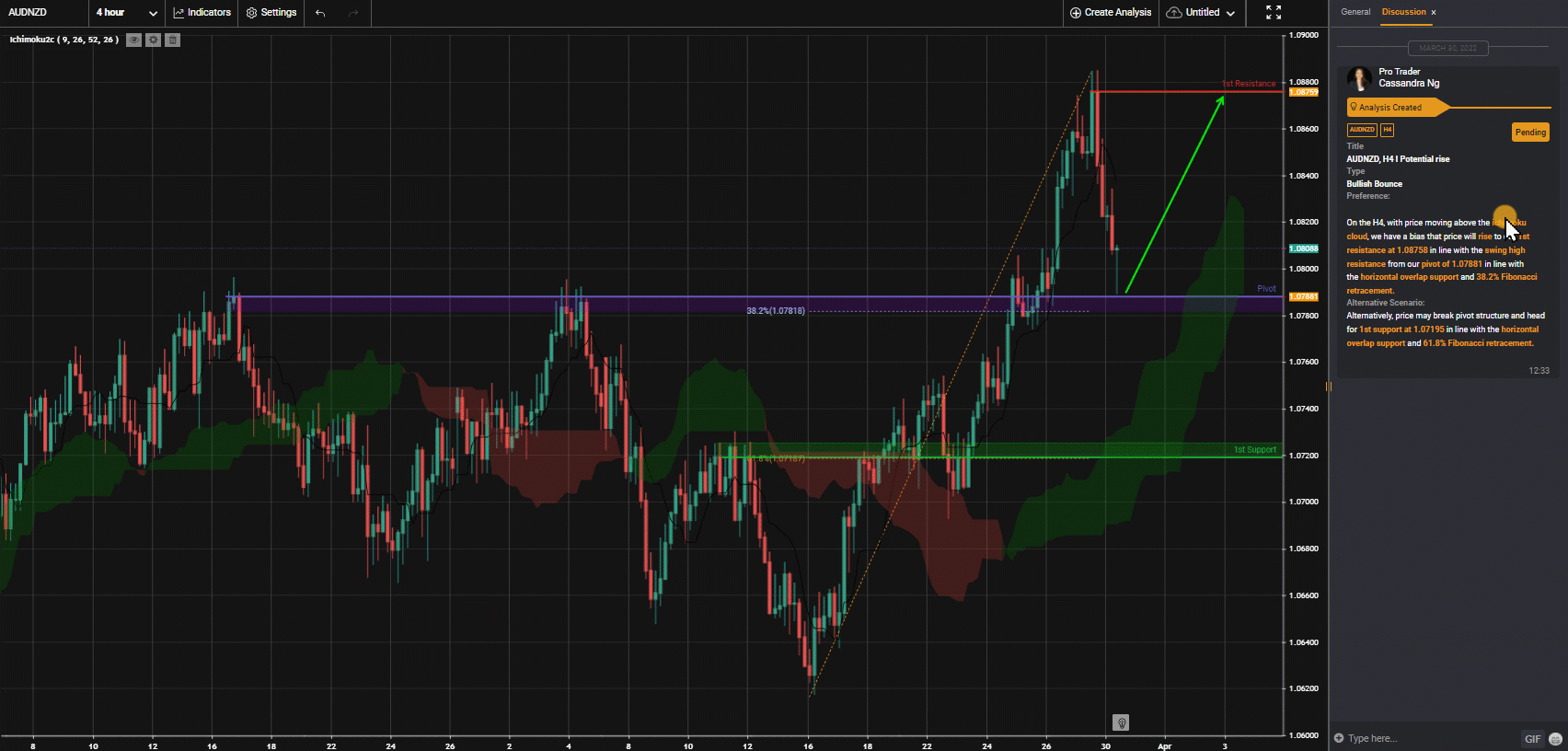Image resolution: width=1568 pixels, height=751 pixels.
Task: Click the 12:33 message timestamp
Action: [x=1539, y=370]
